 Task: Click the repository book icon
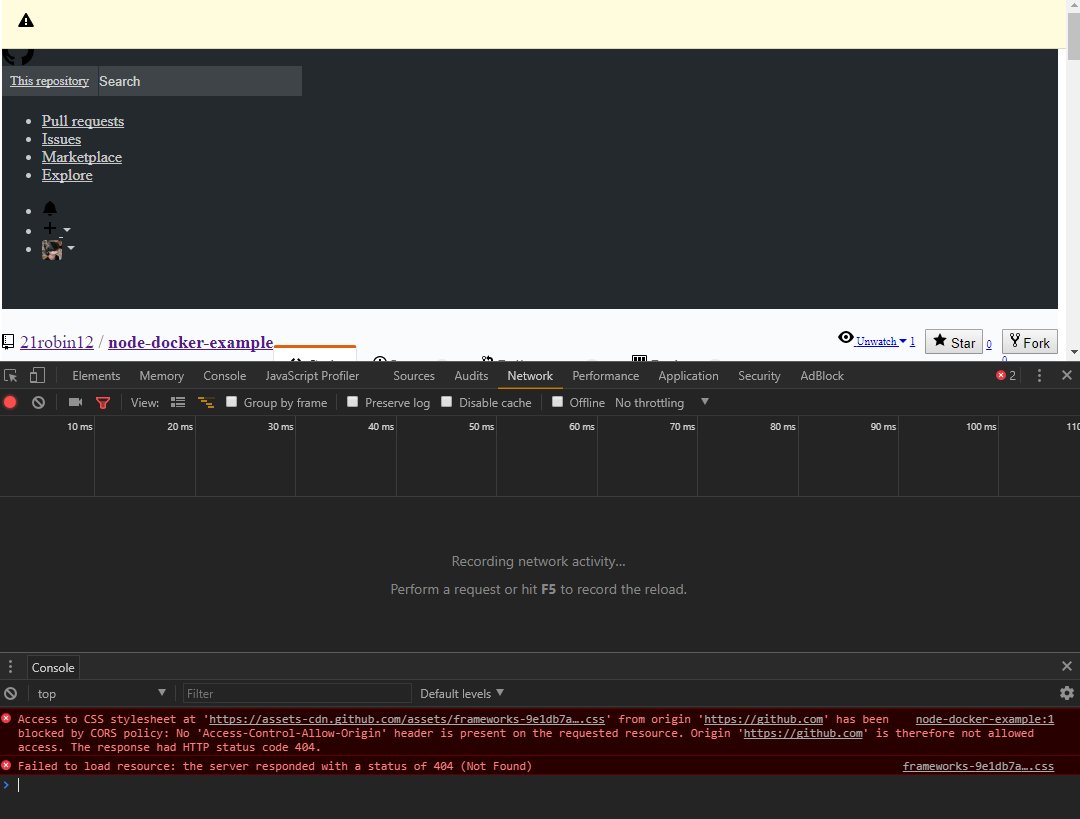(x=8, y=342)
